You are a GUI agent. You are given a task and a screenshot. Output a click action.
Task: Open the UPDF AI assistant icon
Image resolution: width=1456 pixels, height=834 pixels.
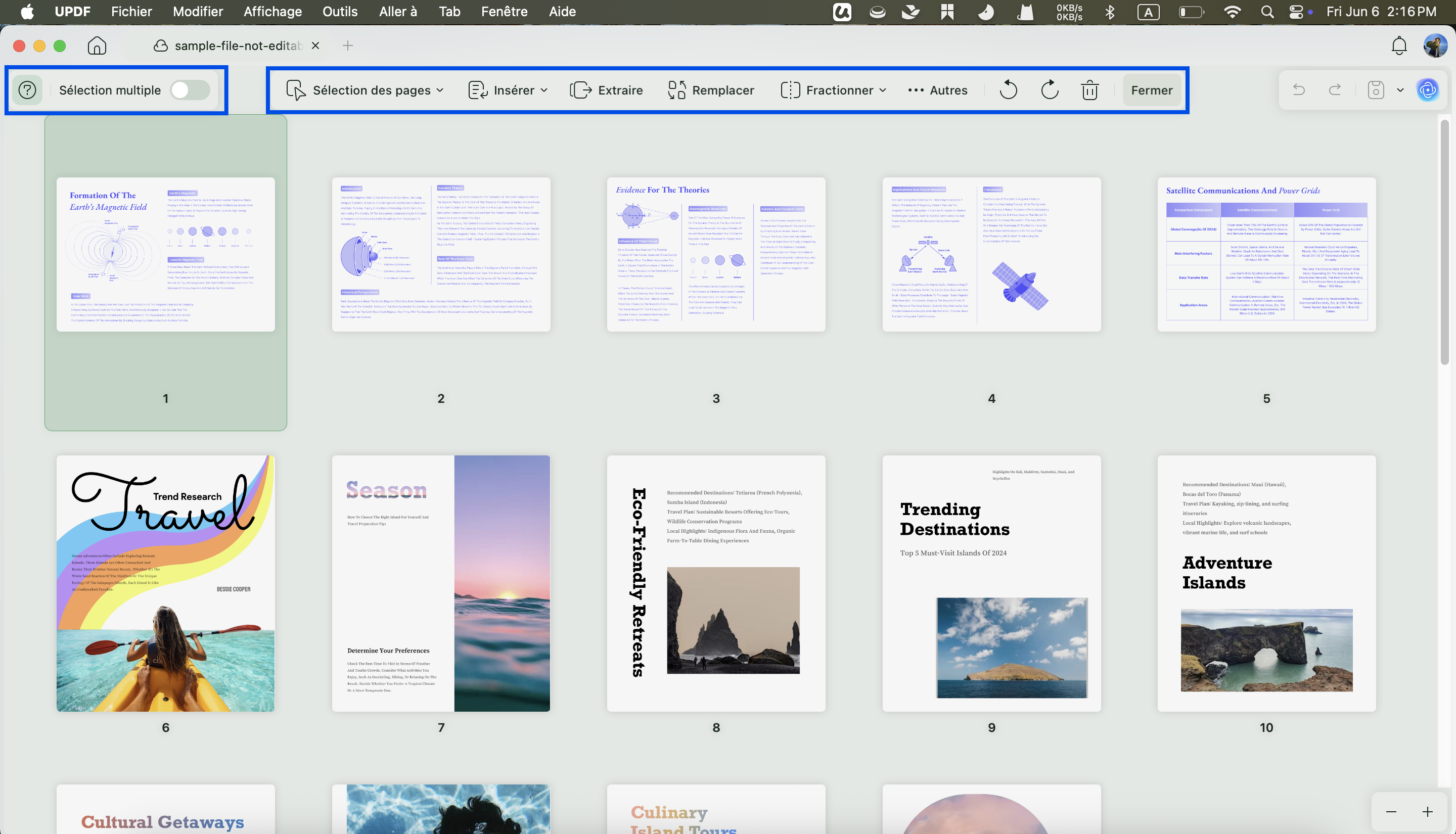(1427, 90)
